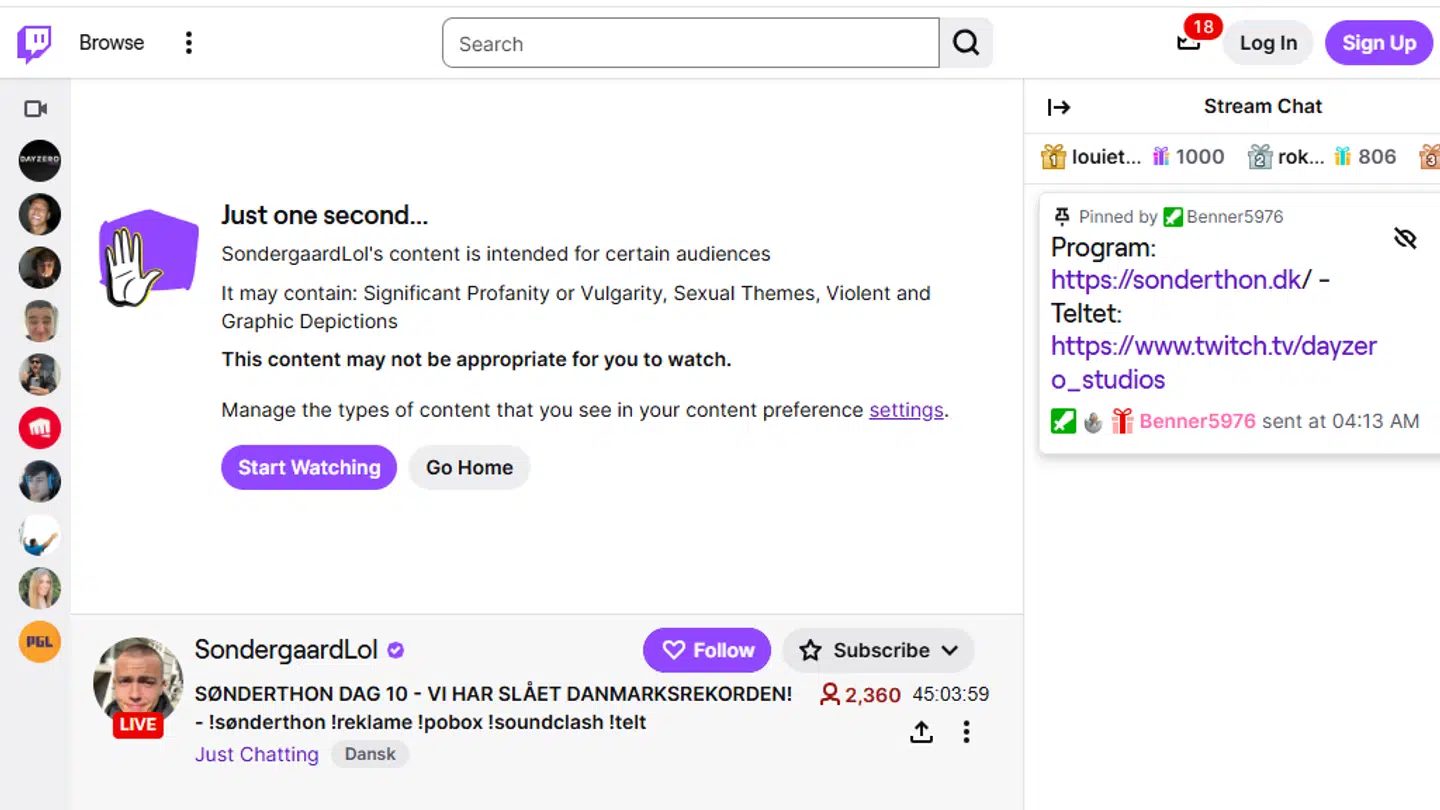This screenshot has width=1440, height=810.
Task: Open the PGL channel avatar in sidebar
Action: click(40, 642)
